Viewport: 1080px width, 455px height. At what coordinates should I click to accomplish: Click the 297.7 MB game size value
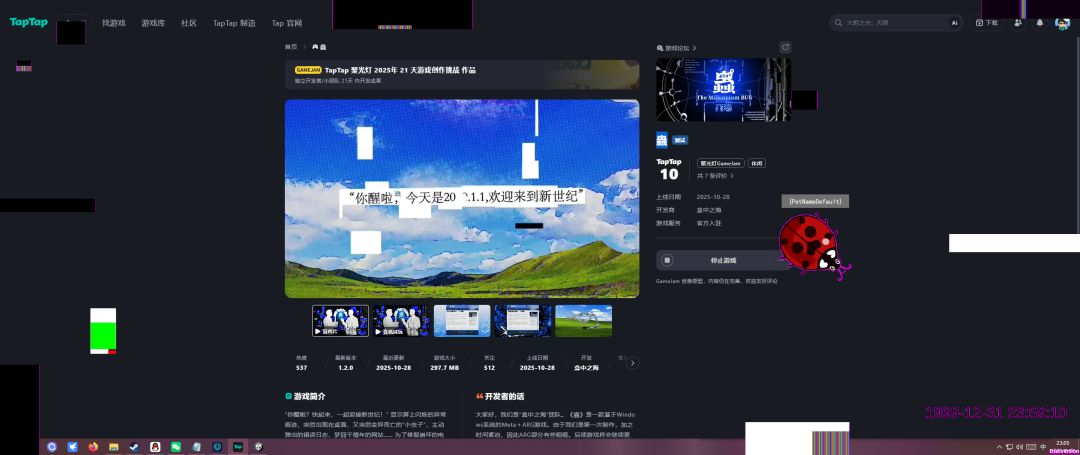[445, 368]
